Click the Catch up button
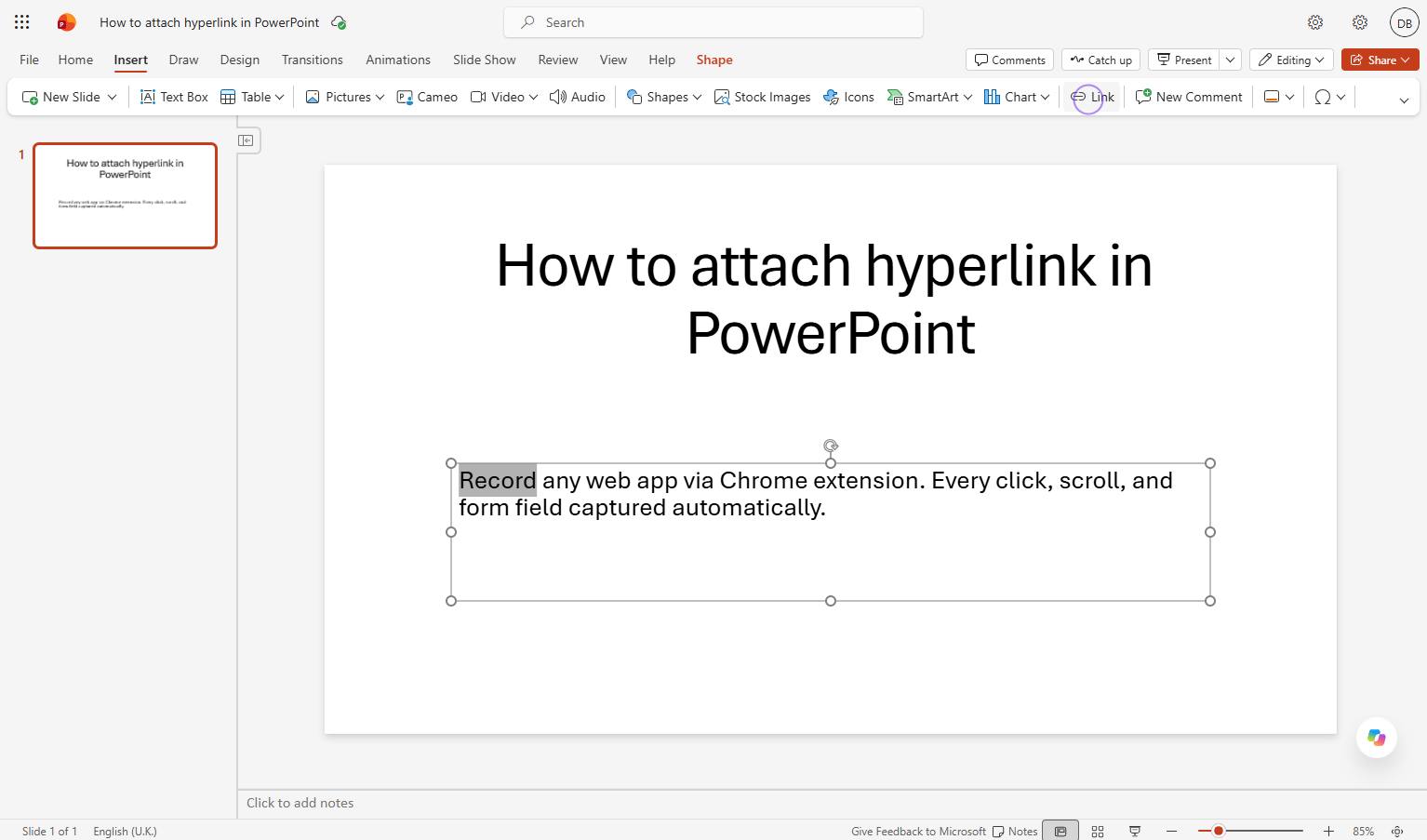 [1101, 60]
